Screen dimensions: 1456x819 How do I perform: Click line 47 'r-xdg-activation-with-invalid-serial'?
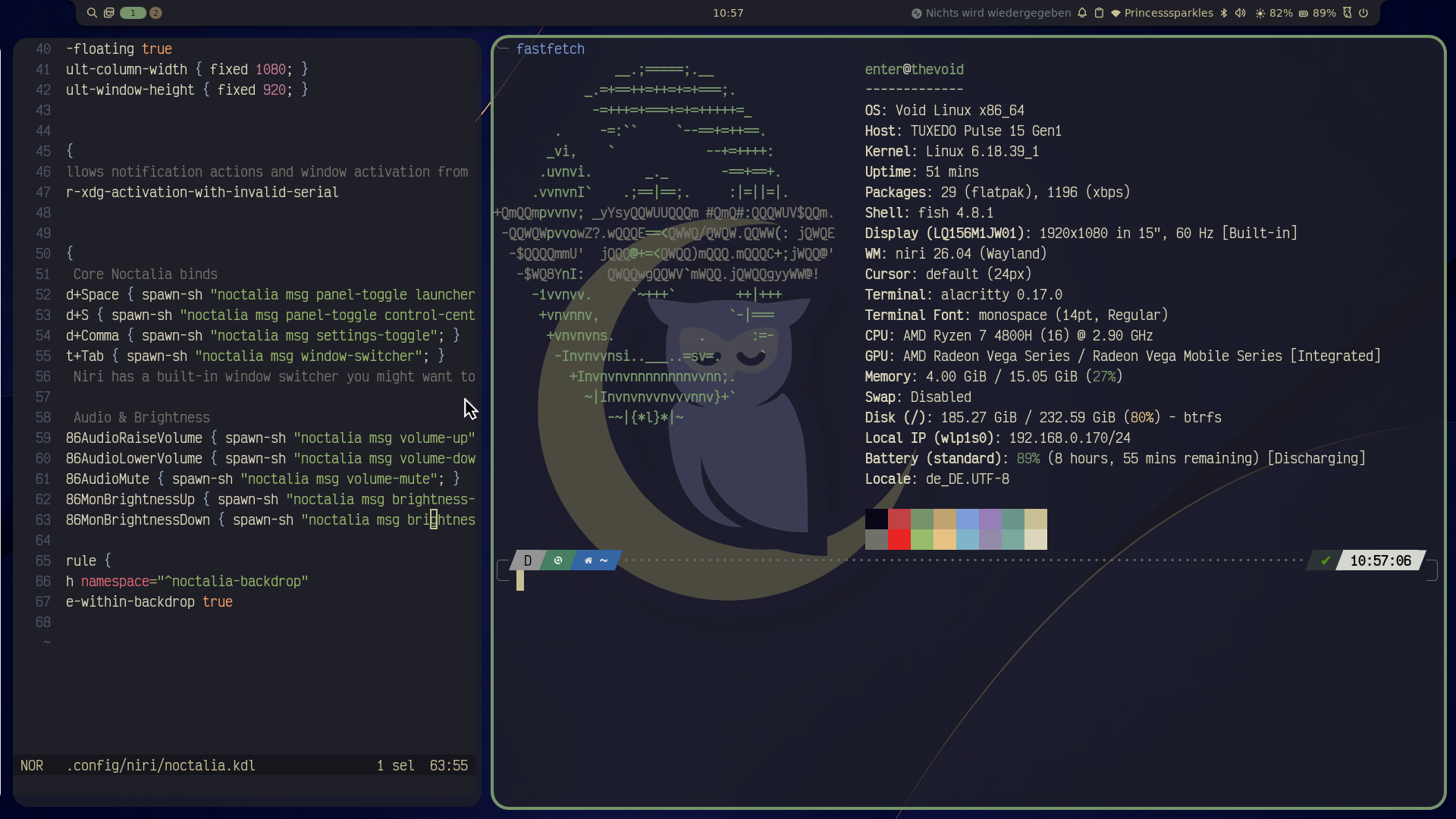pos(202,193)
